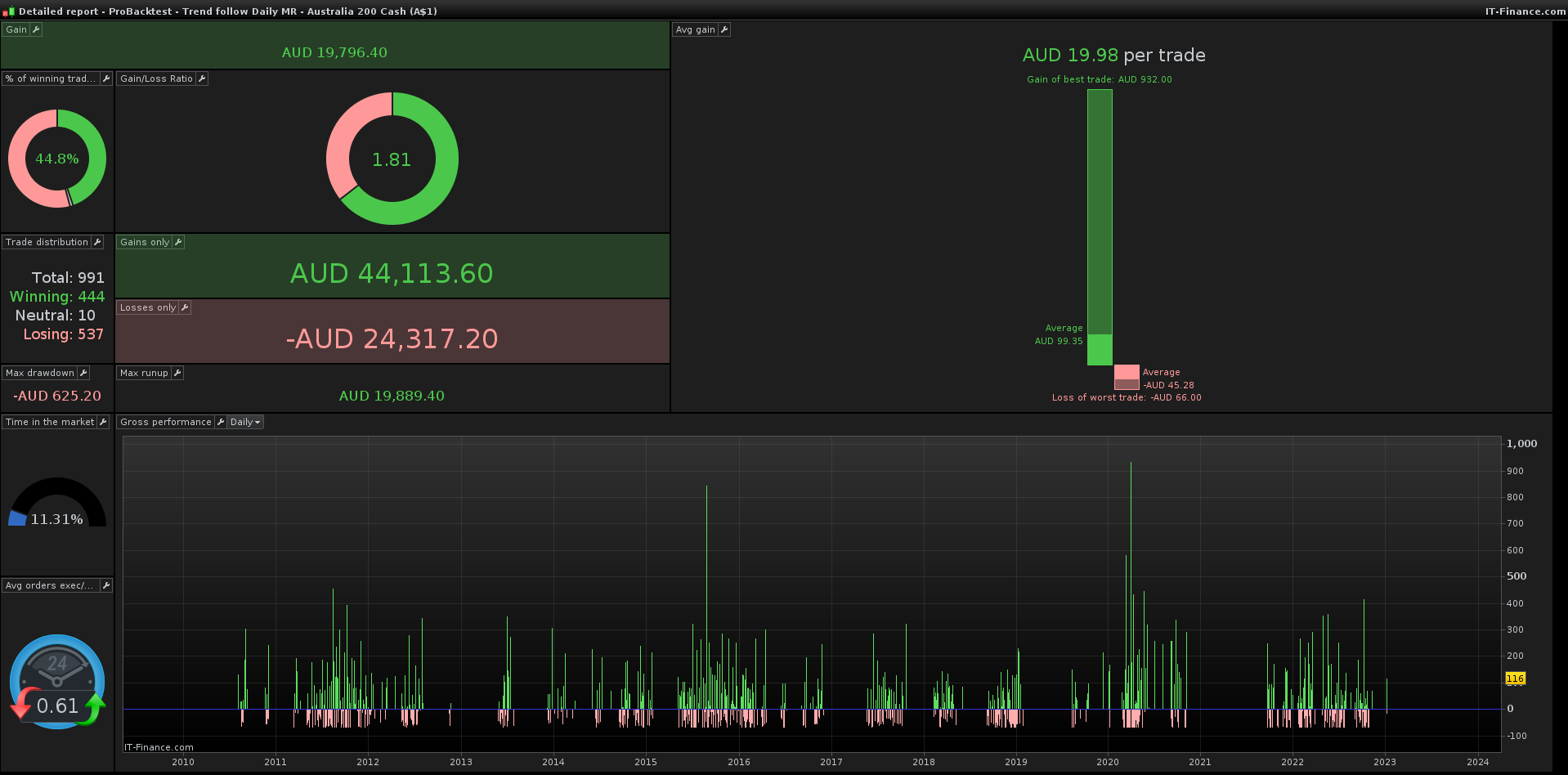Viewport: 1568px width, 775px height.
Task: Click the losses value -AUD 24,317.20
Action: click(x=392, y=338)
